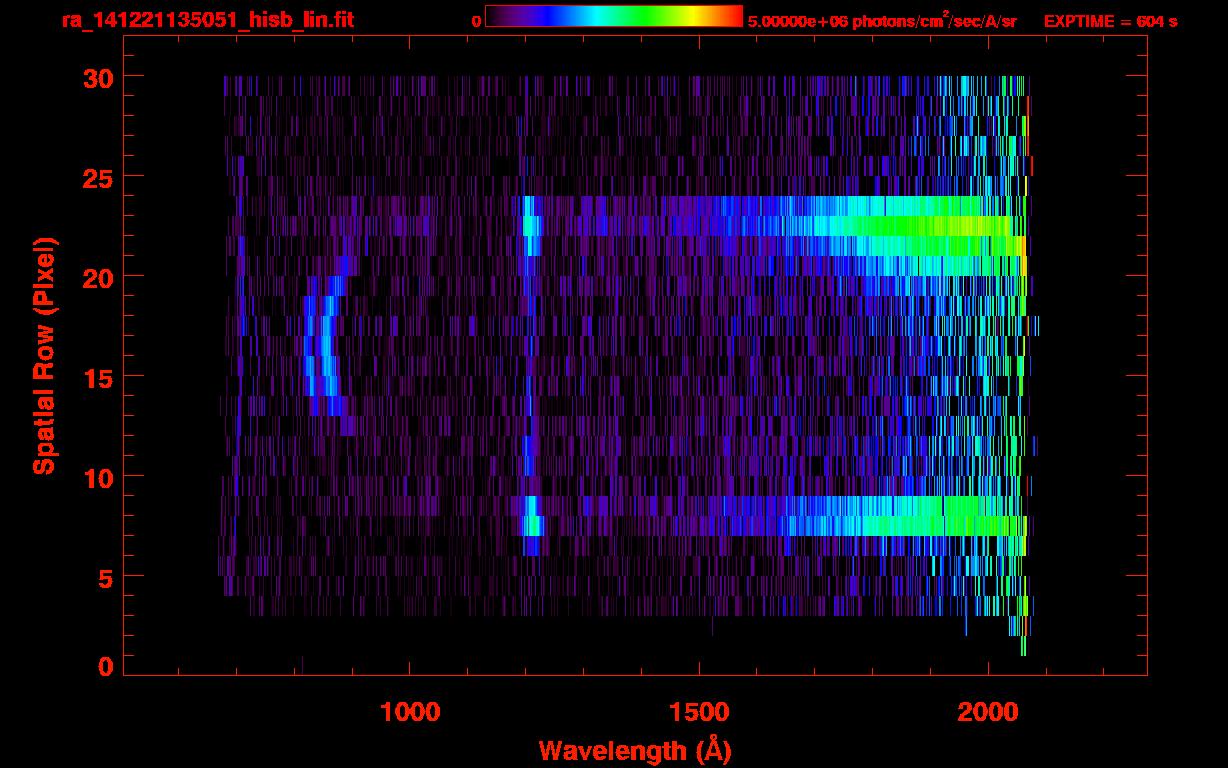Image resolution: width=1228 pixels, height=768 pixels.
Task: Click the 5.00000e+06 photons/cm²/sec/Å/sr maximum label
Action: 882,20
